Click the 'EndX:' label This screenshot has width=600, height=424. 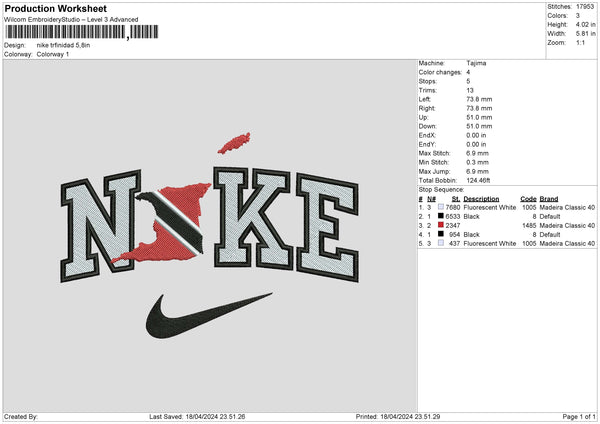coord(427,135)
